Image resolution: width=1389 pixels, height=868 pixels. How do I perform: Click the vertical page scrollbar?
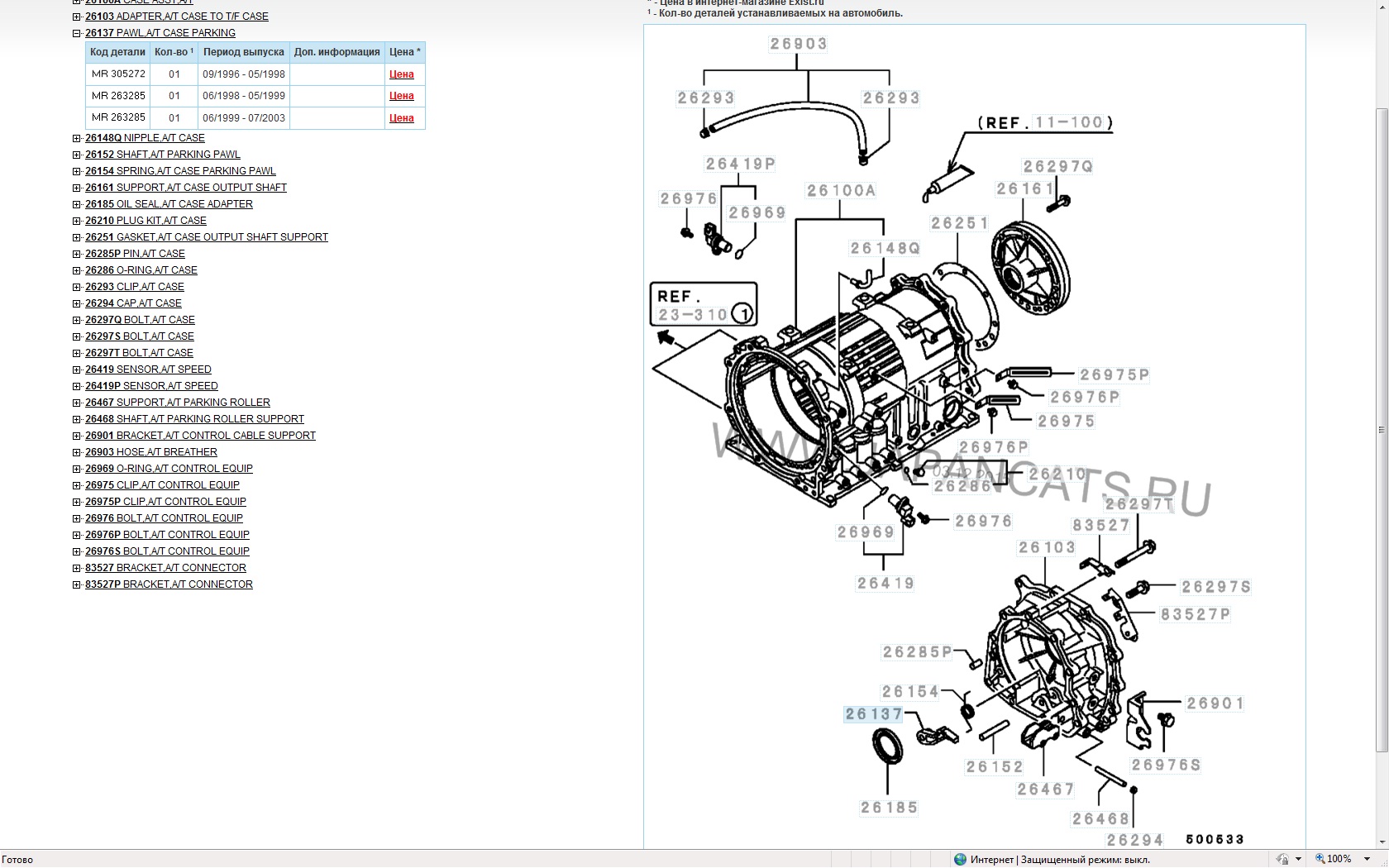pyautogui.click(x=1382, y=430)
